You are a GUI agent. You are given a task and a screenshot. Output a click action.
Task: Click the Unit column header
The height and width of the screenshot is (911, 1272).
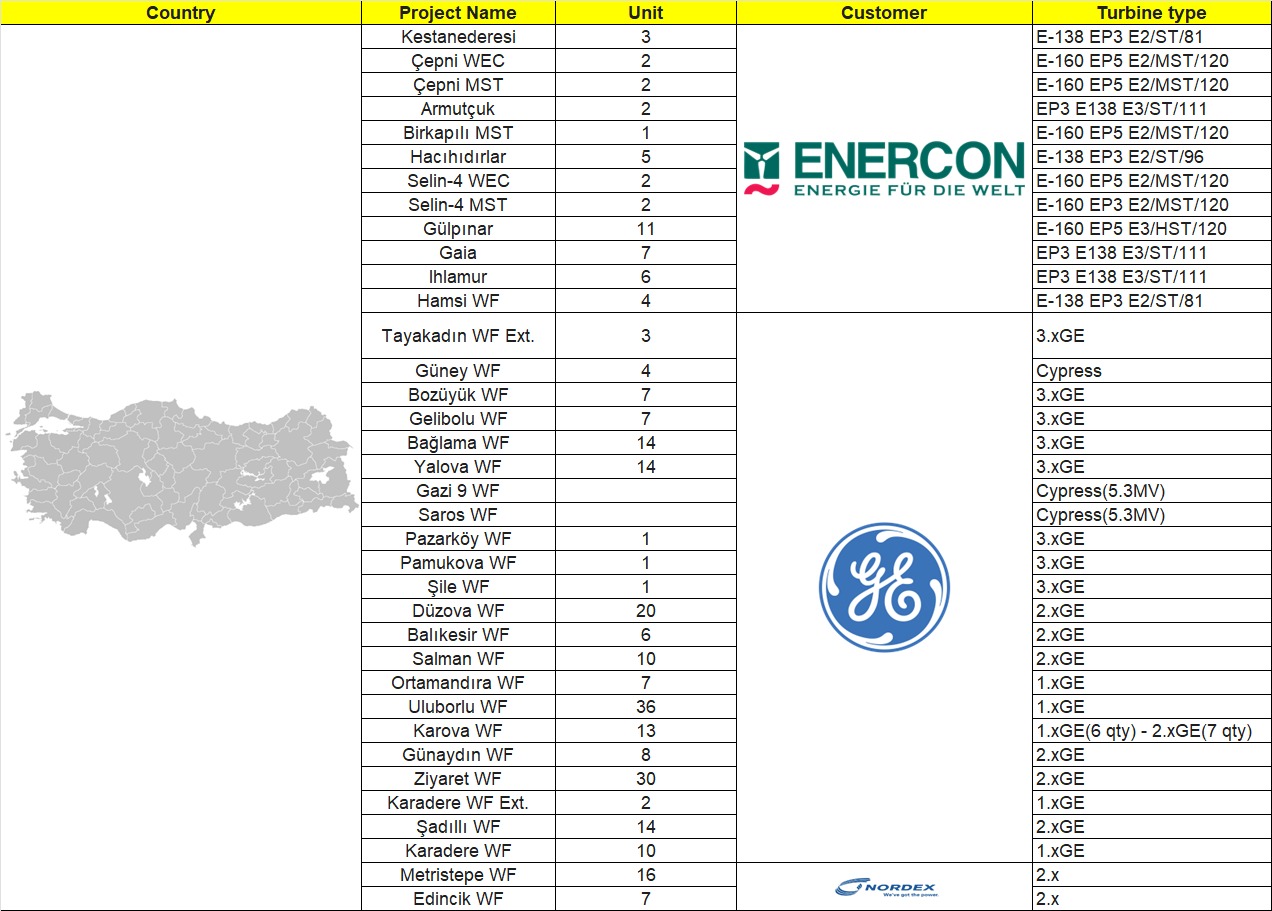click(646, 13)
